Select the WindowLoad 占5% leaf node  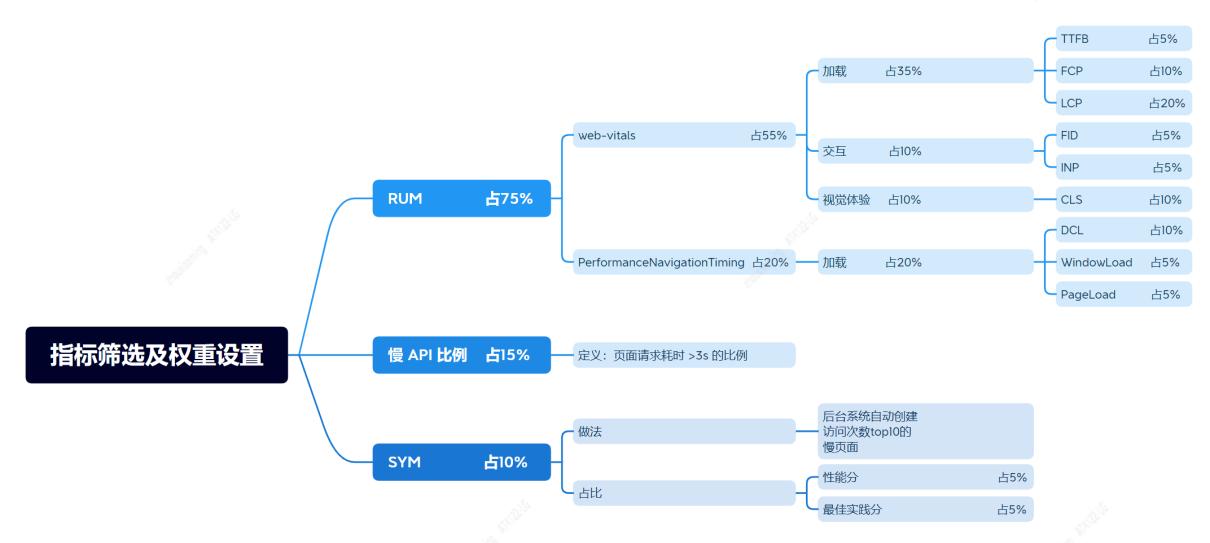click(x=1124, y=262)
